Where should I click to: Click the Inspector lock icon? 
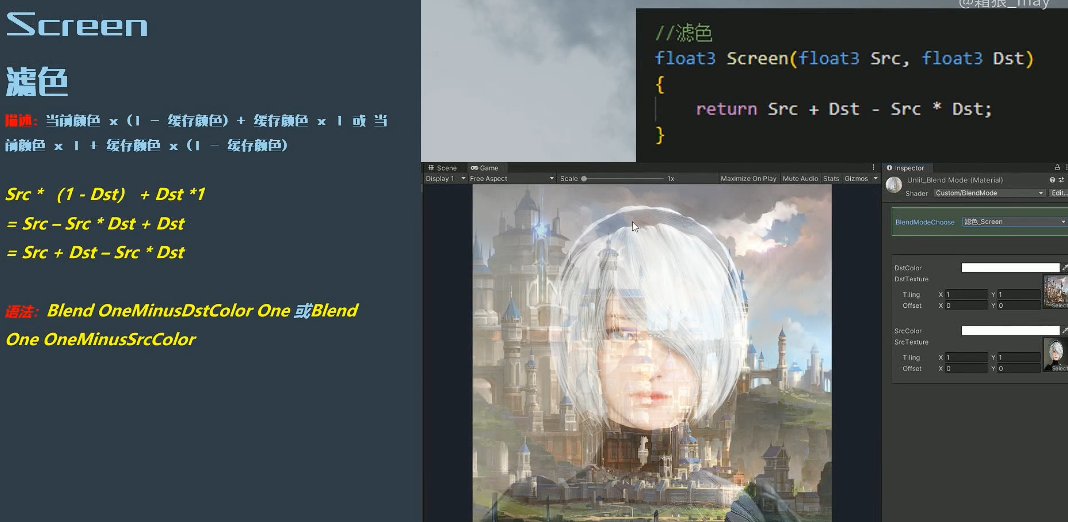(x=1057, y=168)
